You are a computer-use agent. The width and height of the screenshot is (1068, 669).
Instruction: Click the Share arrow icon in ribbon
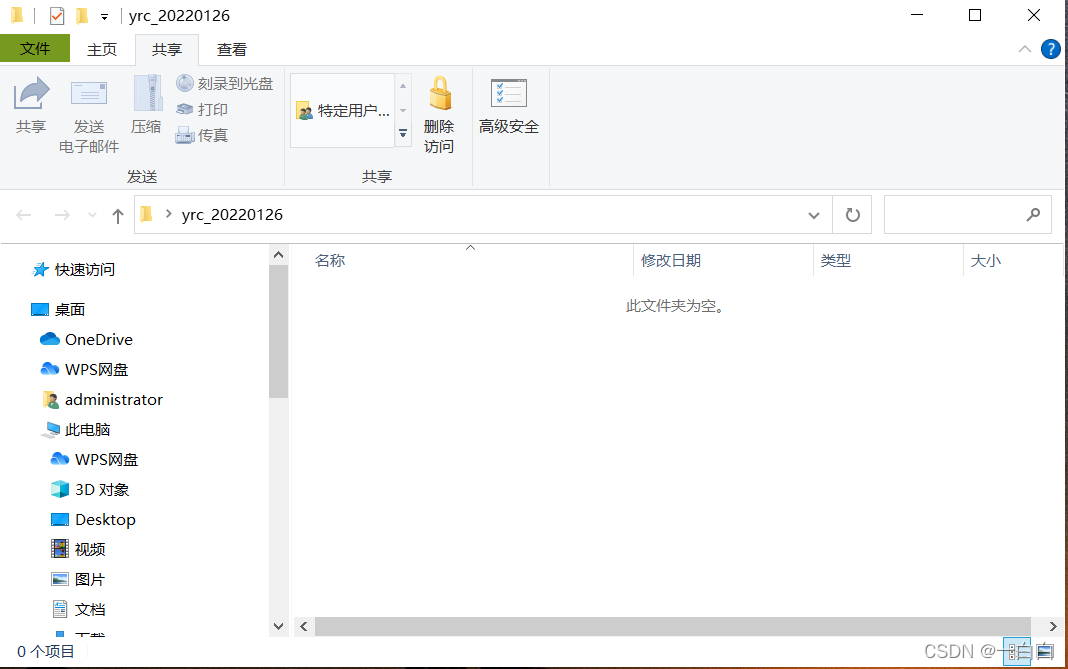coord(31,93)
